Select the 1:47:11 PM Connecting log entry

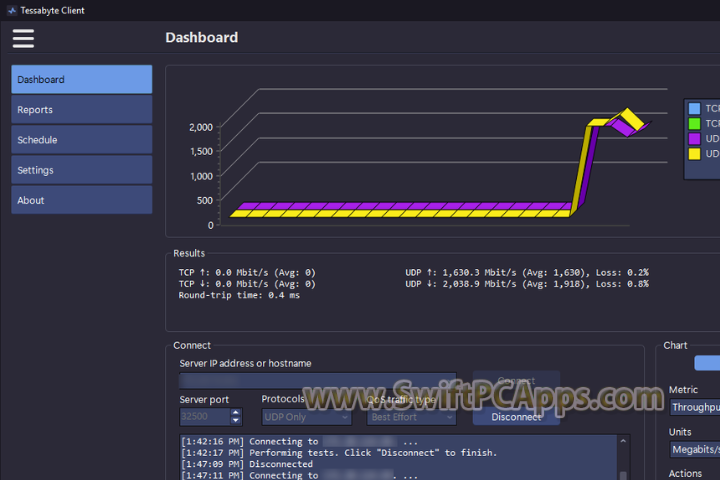(x=299, y=475)
